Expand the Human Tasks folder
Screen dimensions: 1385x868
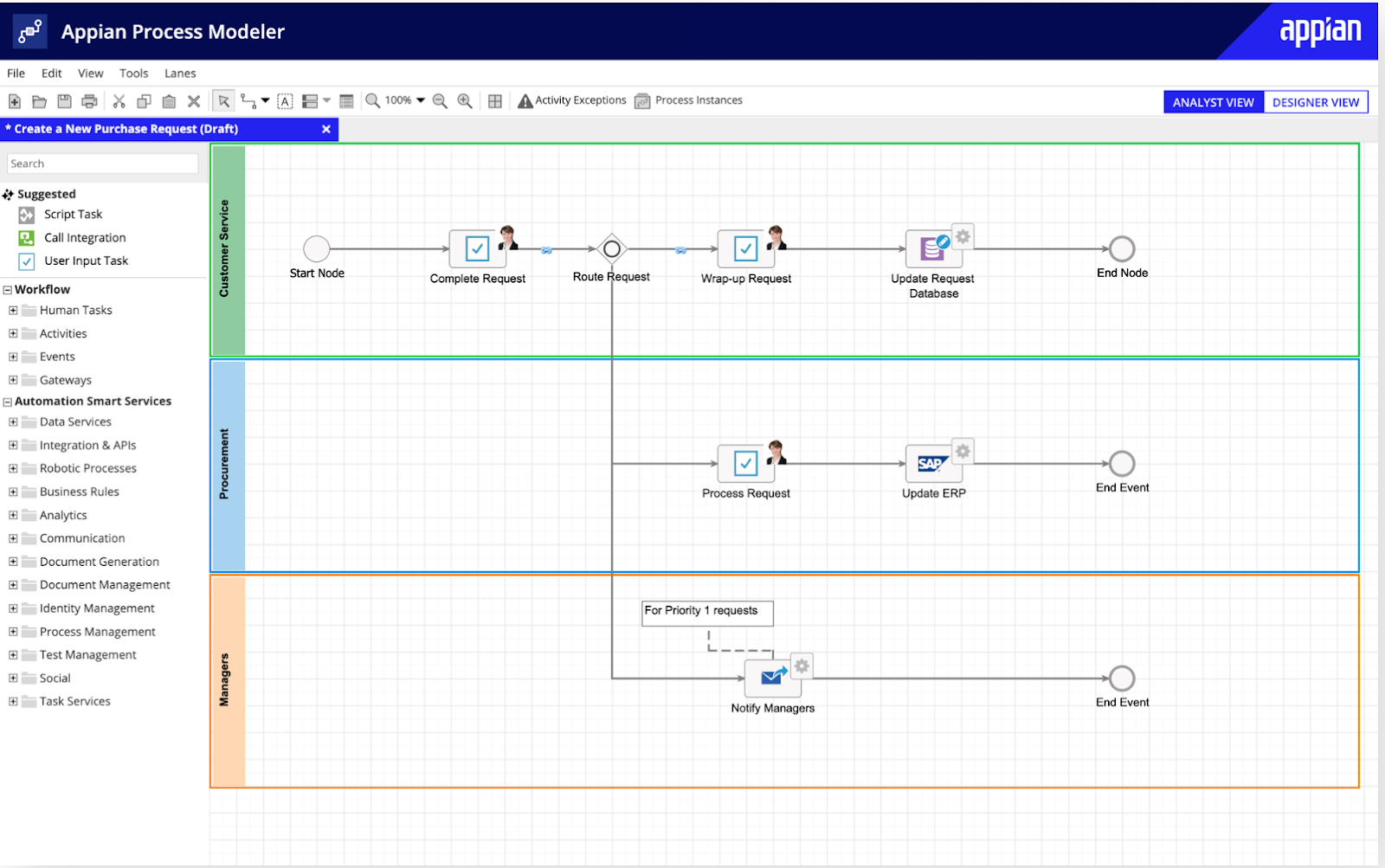click(x=13, y=310)
